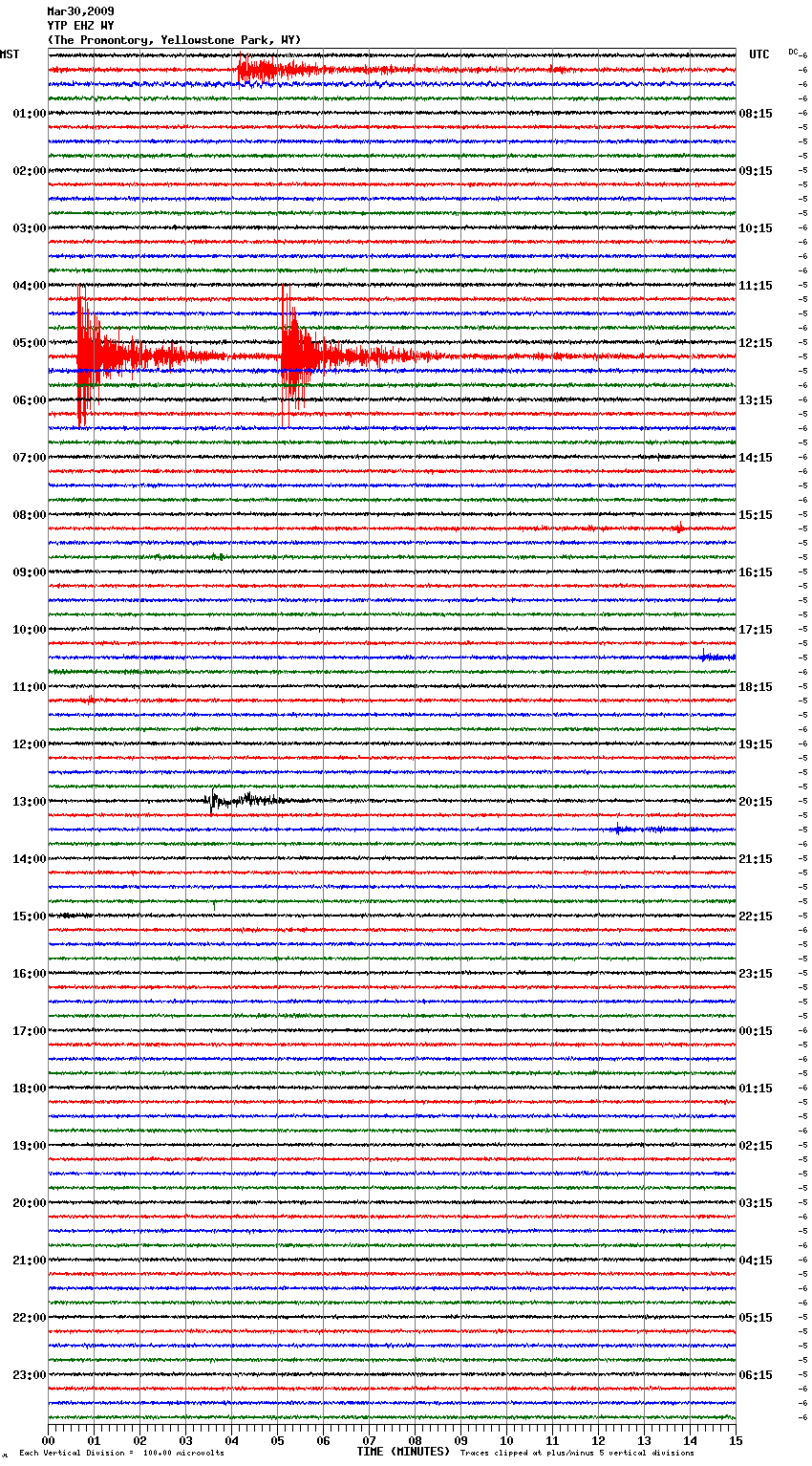Click the bottom axis minute tick '12'
This screenshot has width=812, height=1466.
point(598,1440)
